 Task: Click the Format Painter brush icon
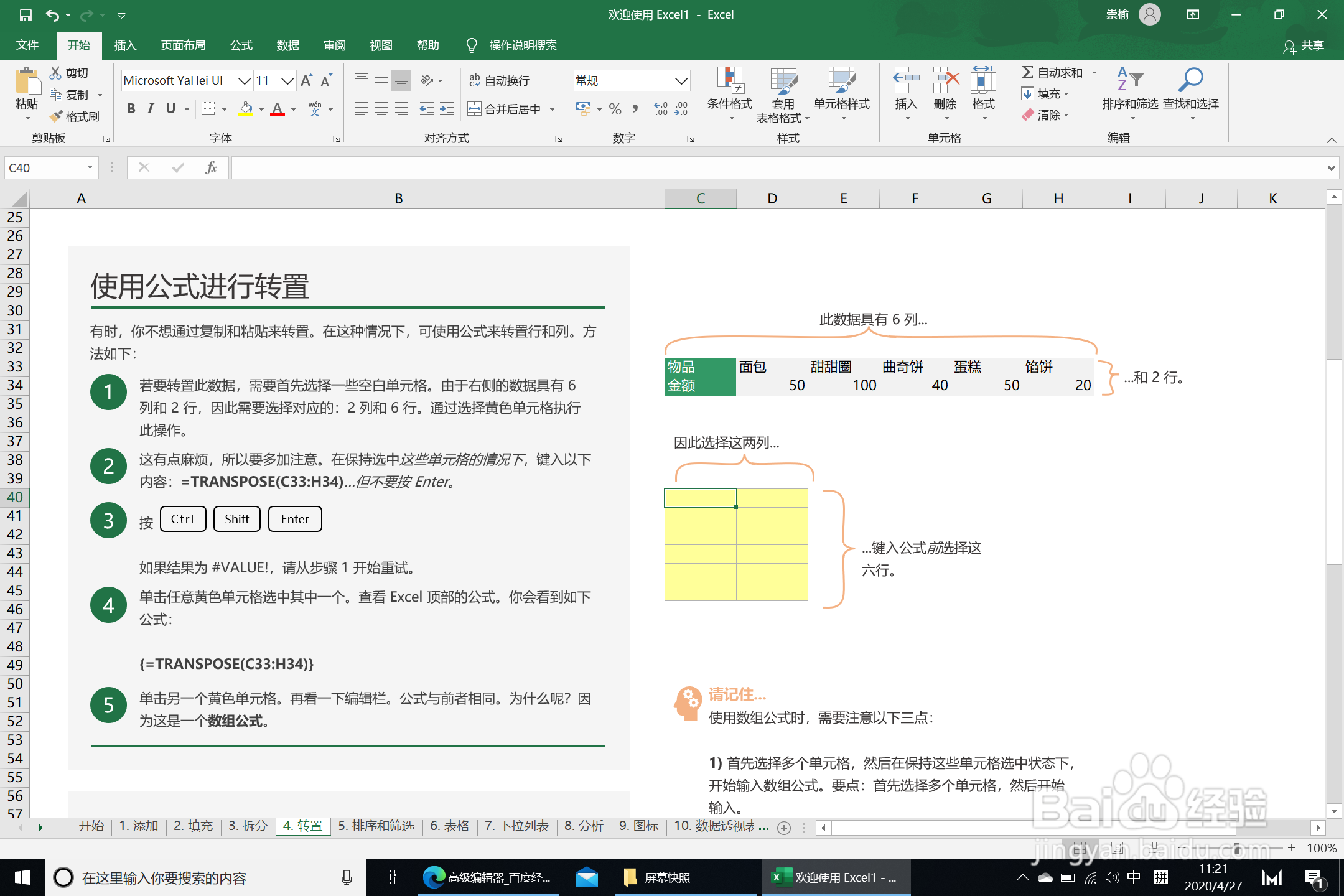[x=56, y=116]
